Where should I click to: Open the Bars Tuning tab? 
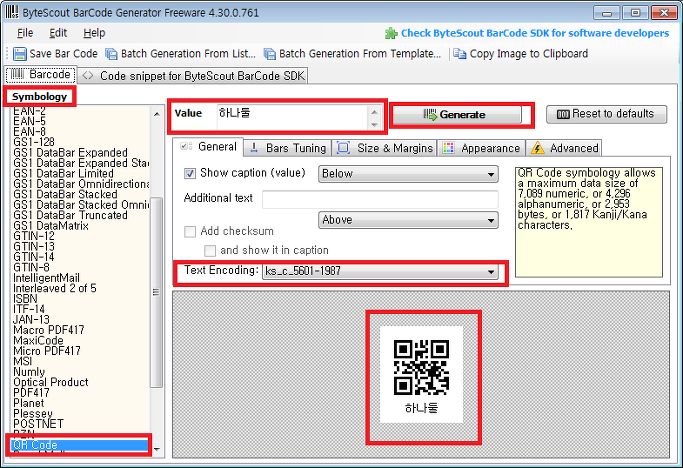pos(288,148)
